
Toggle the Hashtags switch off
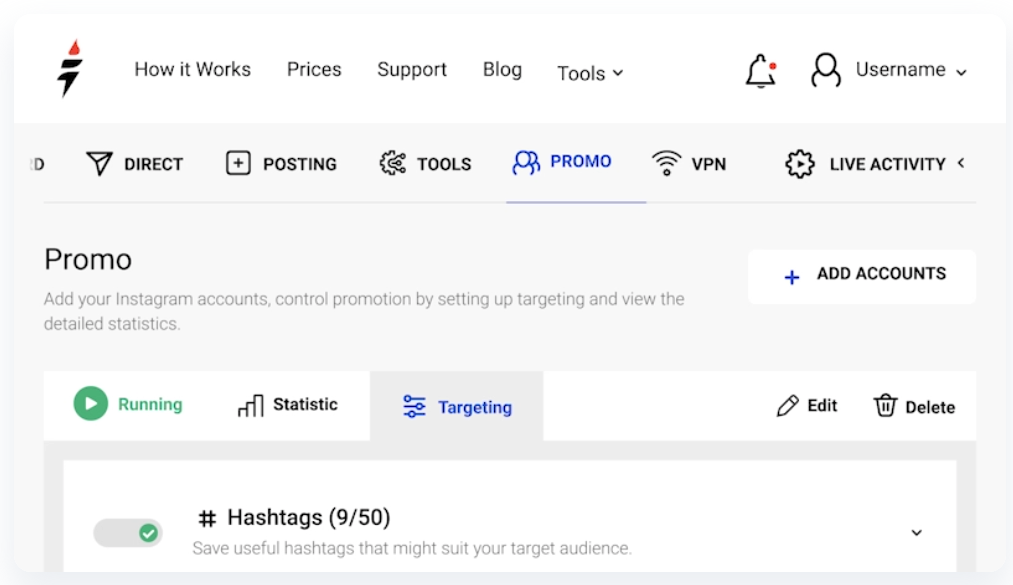pyautogui.click(x=128, y=533)
